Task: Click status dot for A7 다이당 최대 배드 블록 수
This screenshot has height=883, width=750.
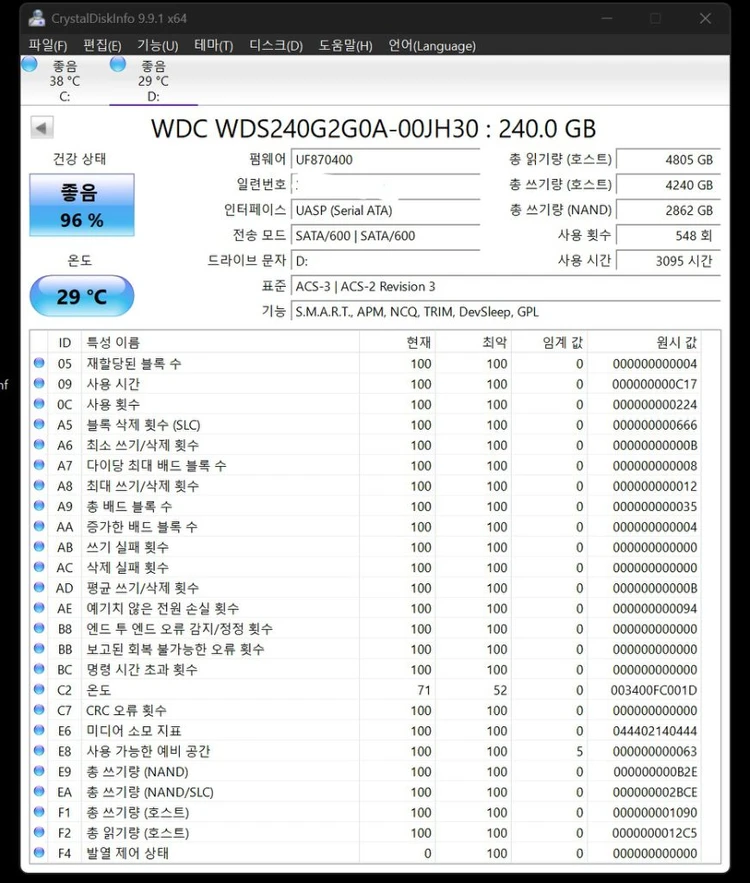Action: click(39, 465)
